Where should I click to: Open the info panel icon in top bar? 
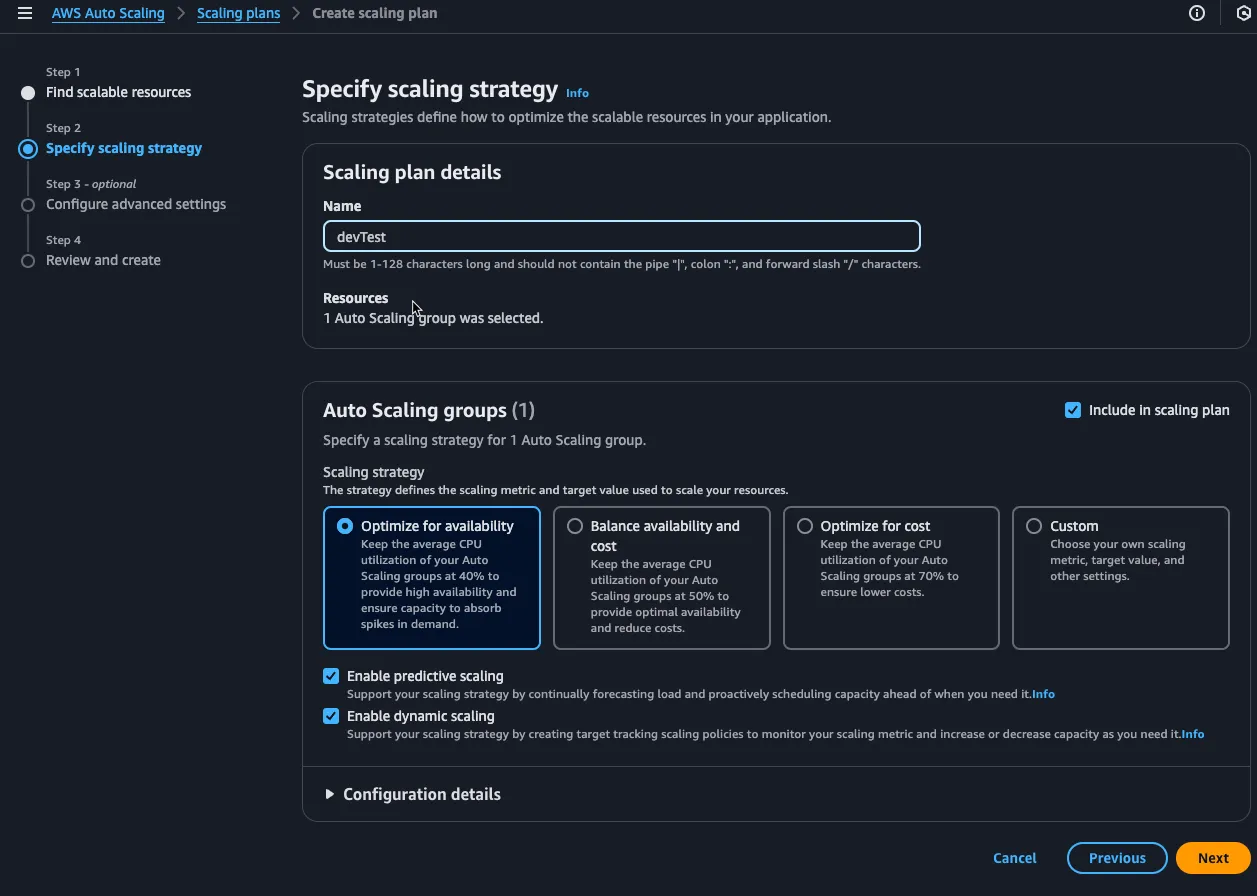point(1197,14)
